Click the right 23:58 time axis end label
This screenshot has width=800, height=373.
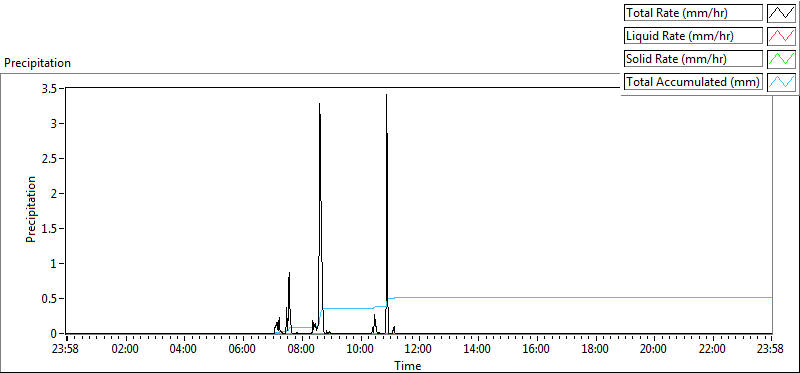pos(771,349)
